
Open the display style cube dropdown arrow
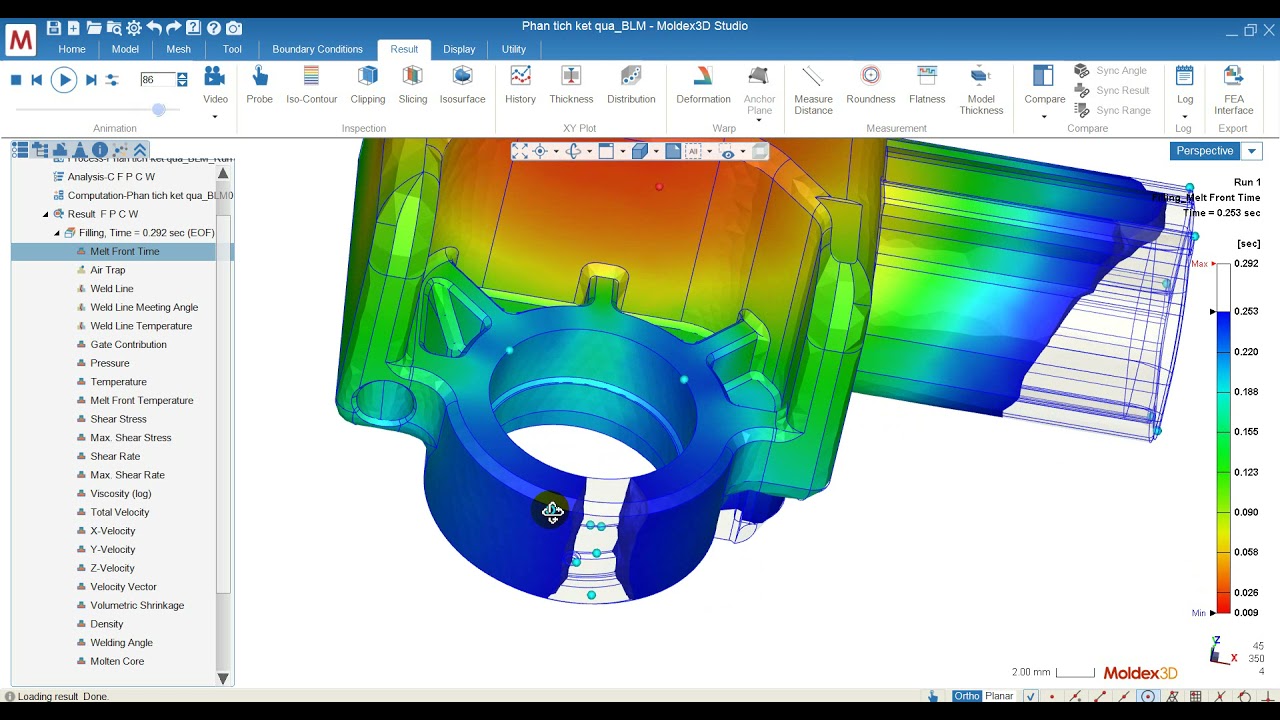656,152
